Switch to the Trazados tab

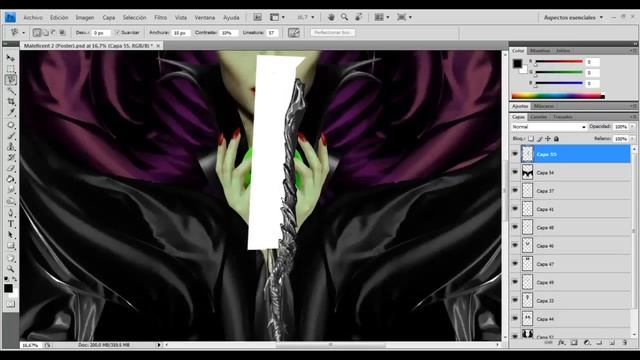pos(562,117)
